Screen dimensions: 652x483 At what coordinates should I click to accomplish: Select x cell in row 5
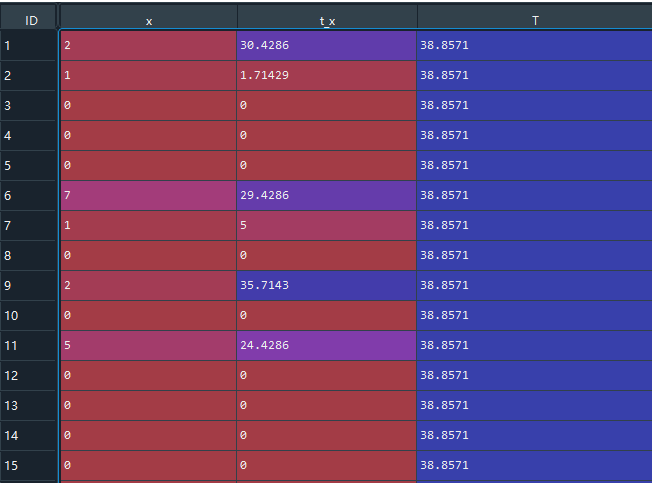tap(148, 165)
